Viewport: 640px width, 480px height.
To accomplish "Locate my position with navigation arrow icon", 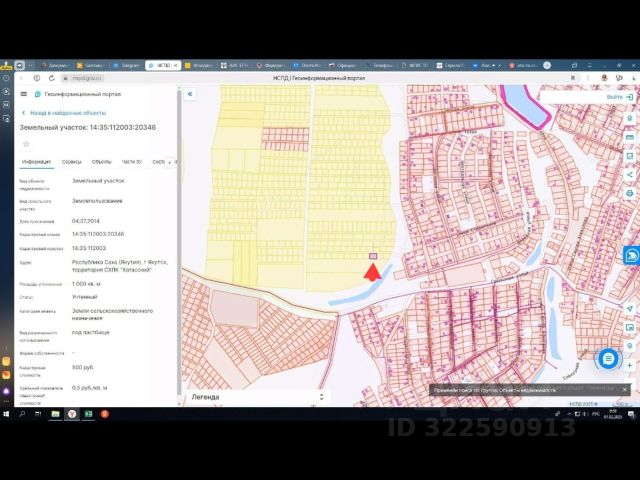I will coord(630,309).
